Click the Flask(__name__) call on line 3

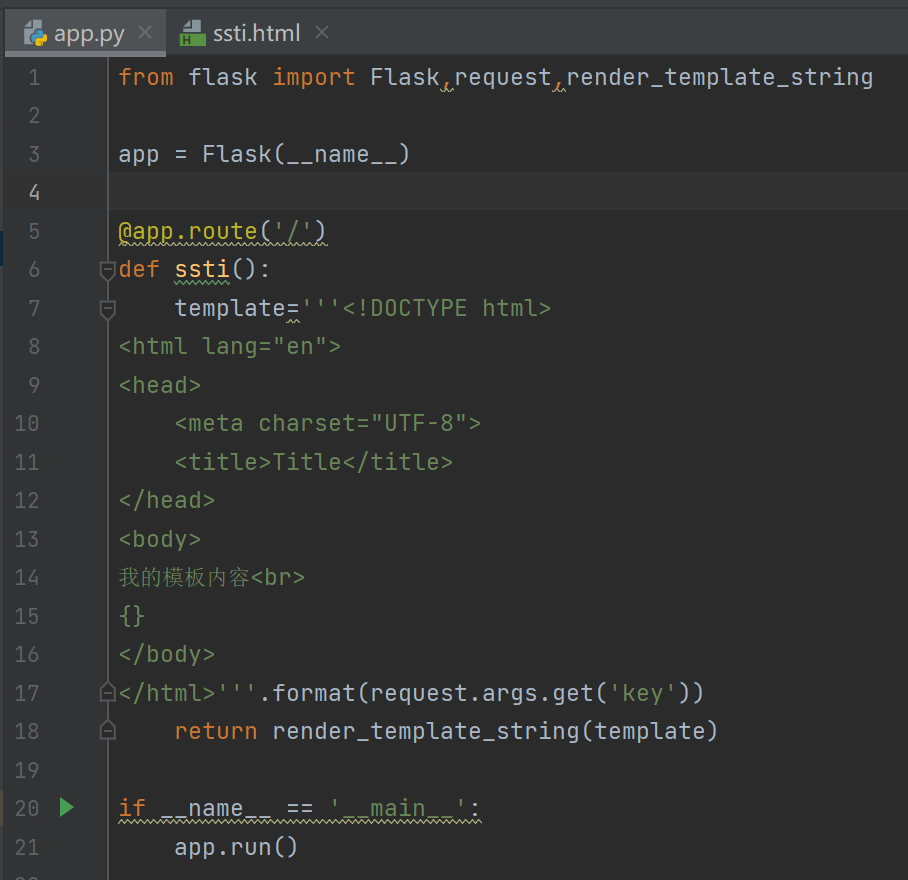pyautogui.click(x=306, y=155)
